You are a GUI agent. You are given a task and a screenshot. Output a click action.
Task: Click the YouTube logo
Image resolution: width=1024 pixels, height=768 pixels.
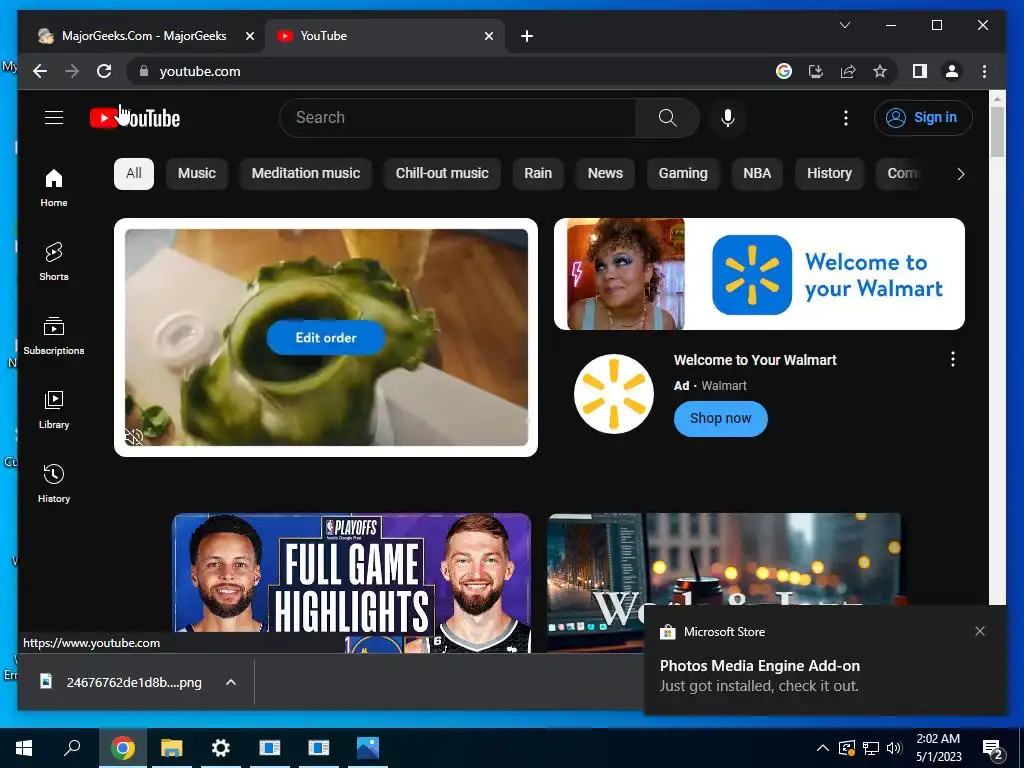[x=135, y=118]
